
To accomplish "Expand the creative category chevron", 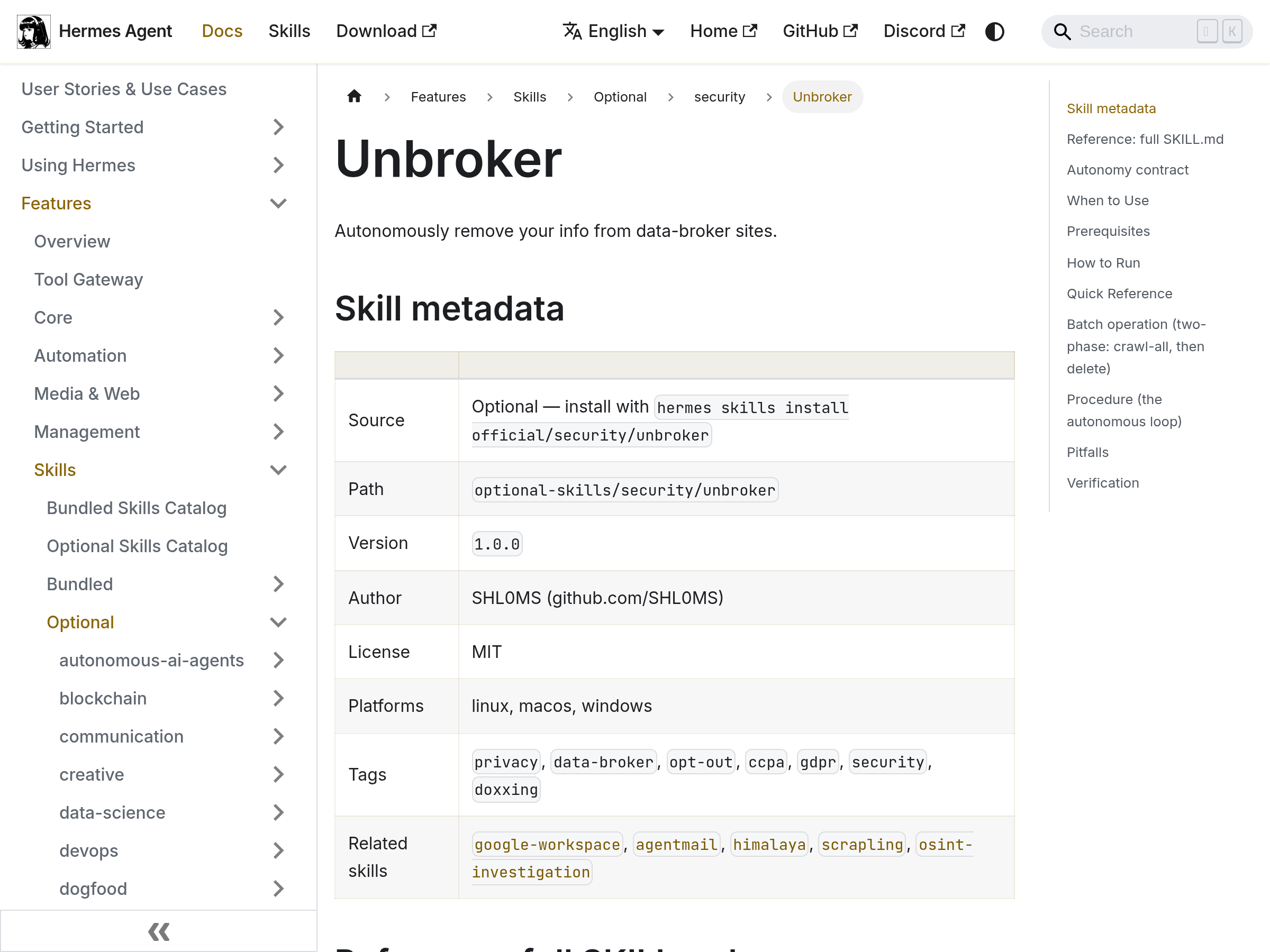I will pos(278,774).
